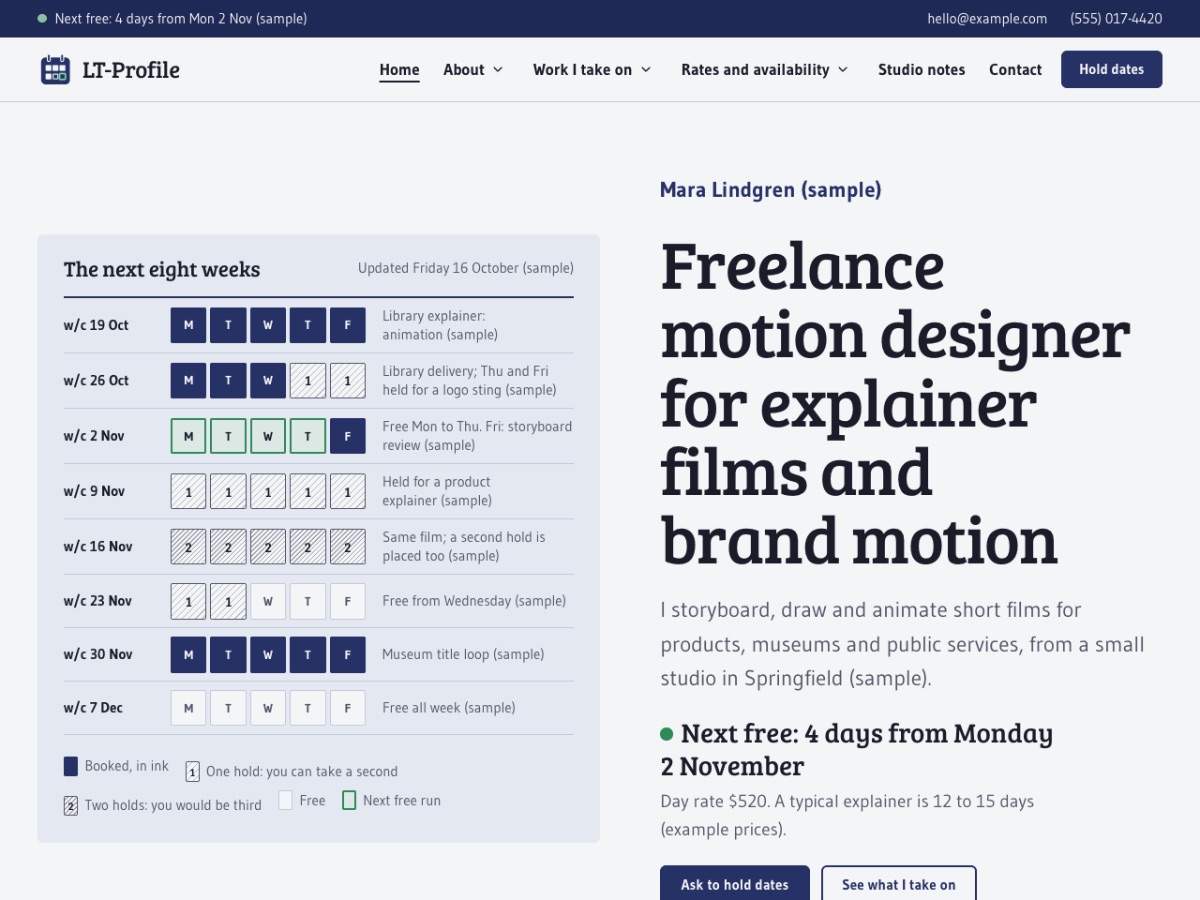Click the 'w/c 16 Nov' week label
The height and width of the screenshot is (900, 1200).
tap(98, 546)
